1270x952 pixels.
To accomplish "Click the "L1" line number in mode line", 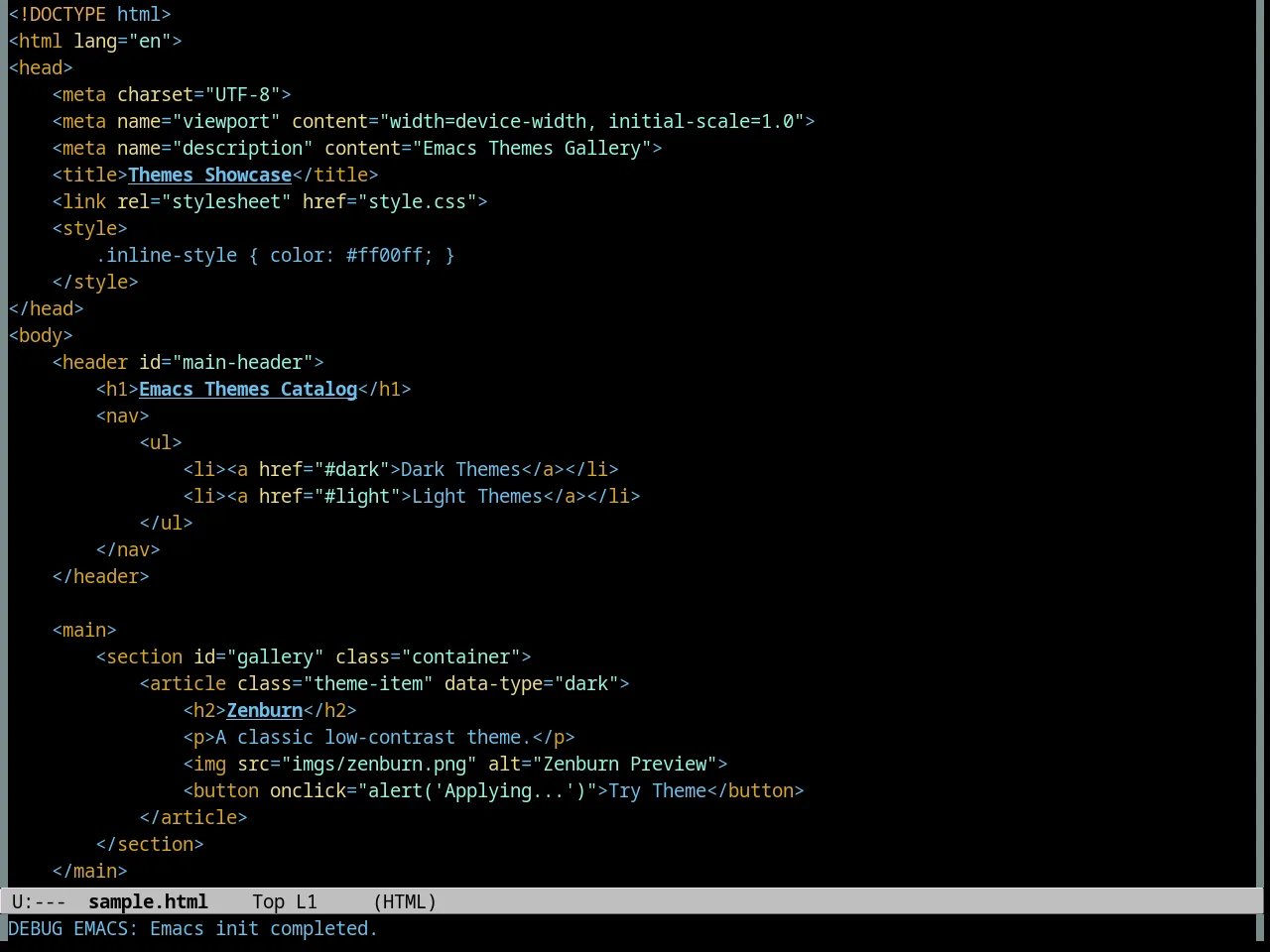I will 307,901.
